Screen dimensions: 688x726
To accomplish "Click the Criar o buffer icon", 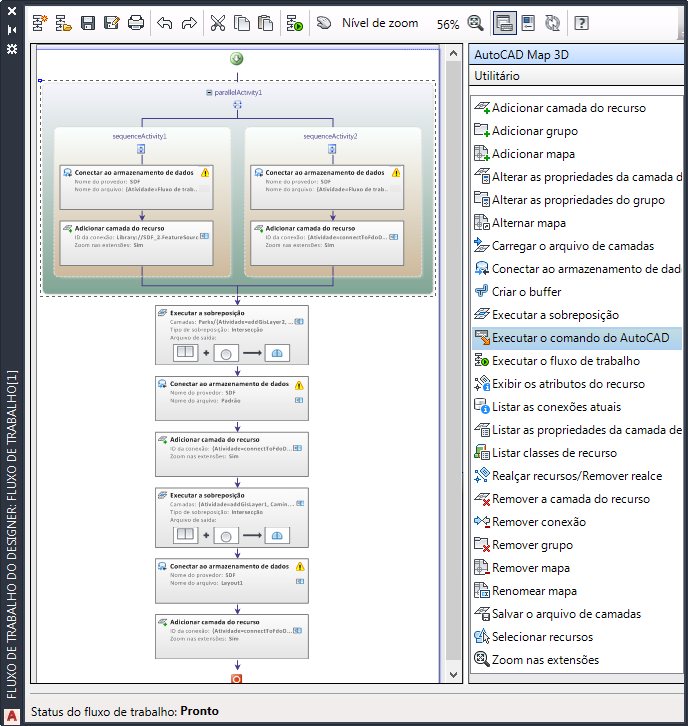I will click(482, 292).
